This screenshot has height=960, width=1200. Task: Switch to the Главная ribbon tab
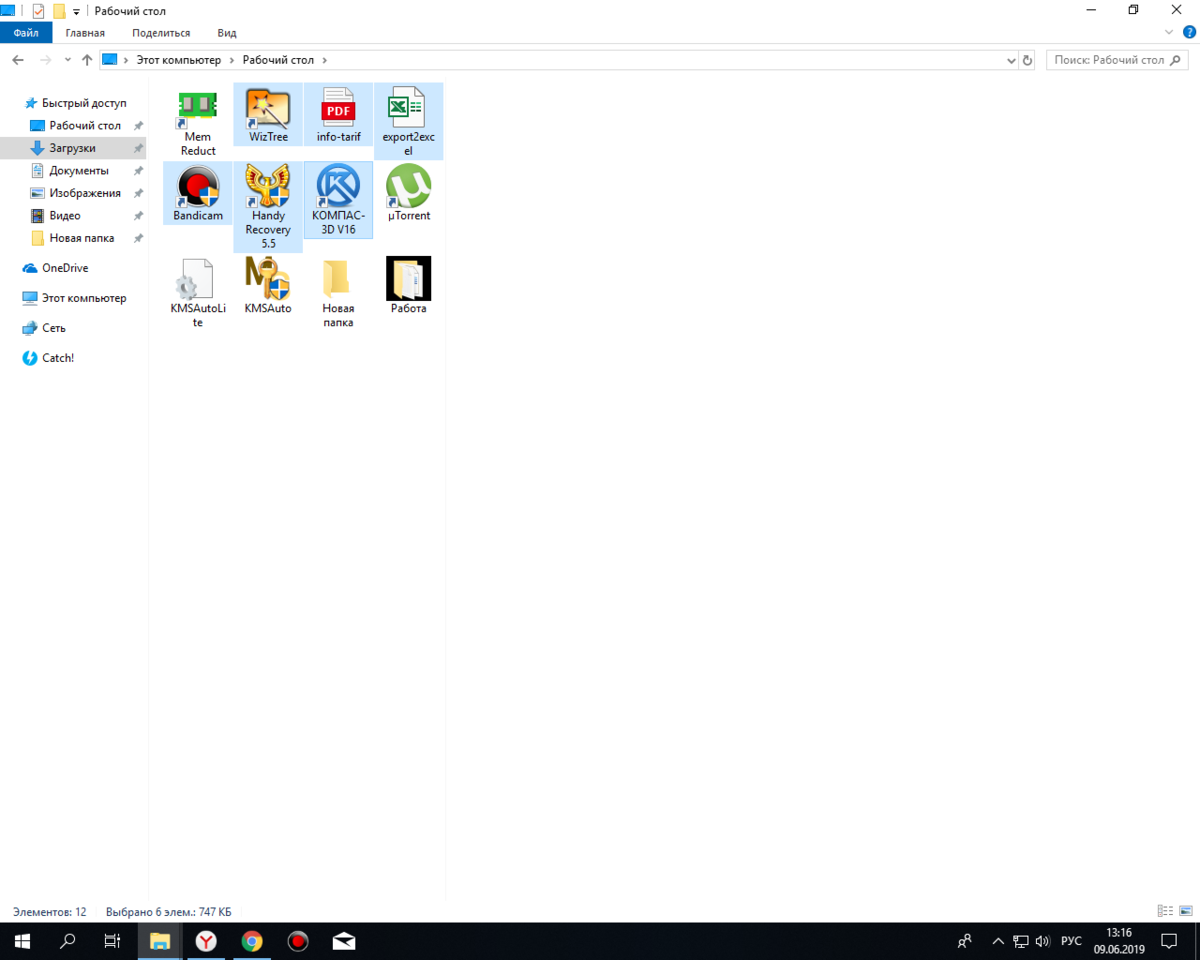click(x=85, y=33)
